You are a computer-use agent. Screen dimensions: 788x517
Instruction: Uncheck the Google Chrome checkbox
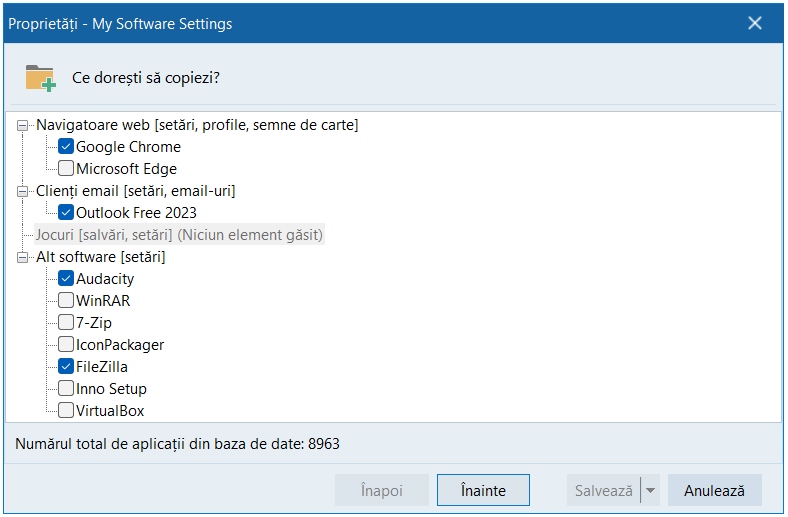pos(66,147)
